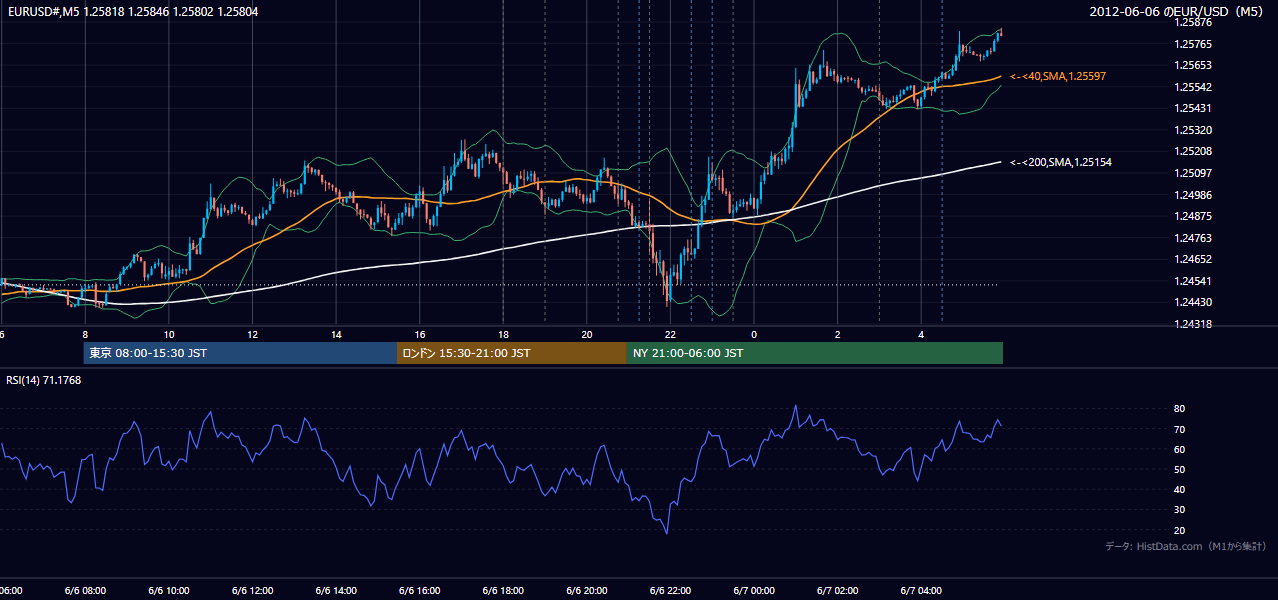Click hour tick 0 under price chart
1278x600 pixels.
click(x=754, y=335)
